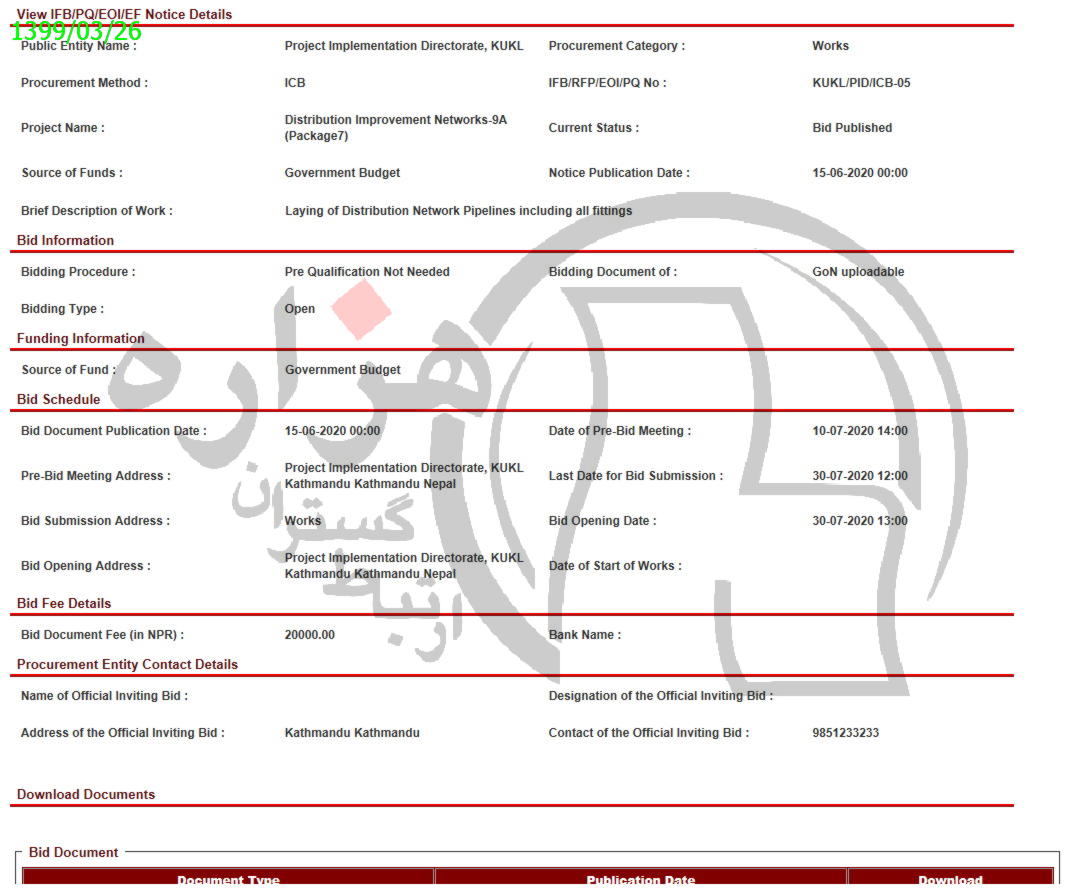Click the KUKL/PID/ICB-05 reference number
The height and width of the screenshot is (888, 1075).
pyautogui.click(x=861, y=83)
